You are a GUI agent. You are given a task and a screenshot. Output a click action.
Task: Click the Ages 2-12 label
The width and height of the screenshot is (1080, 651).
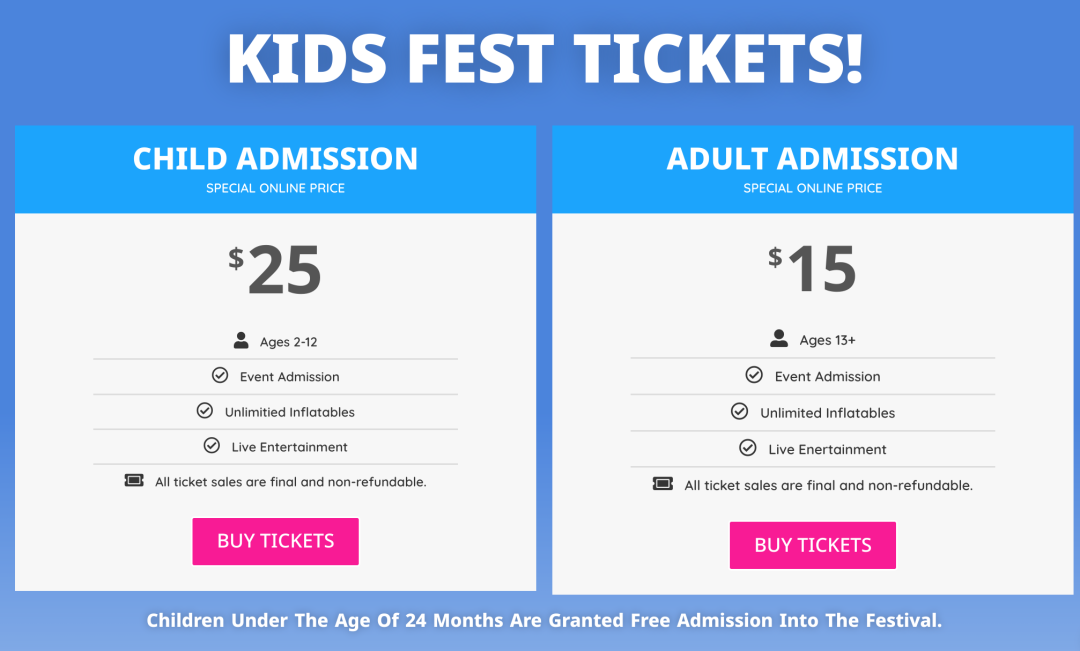click(289, 342)
